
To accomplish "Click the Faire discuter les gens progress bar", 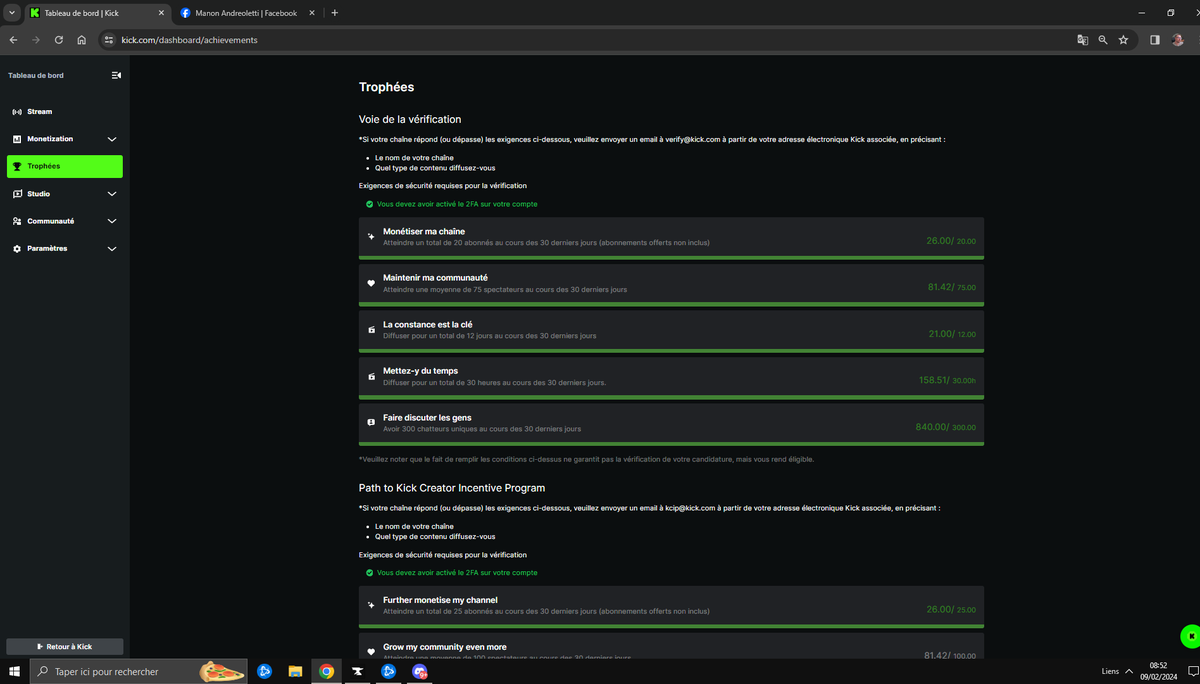I will coord(671,444).
